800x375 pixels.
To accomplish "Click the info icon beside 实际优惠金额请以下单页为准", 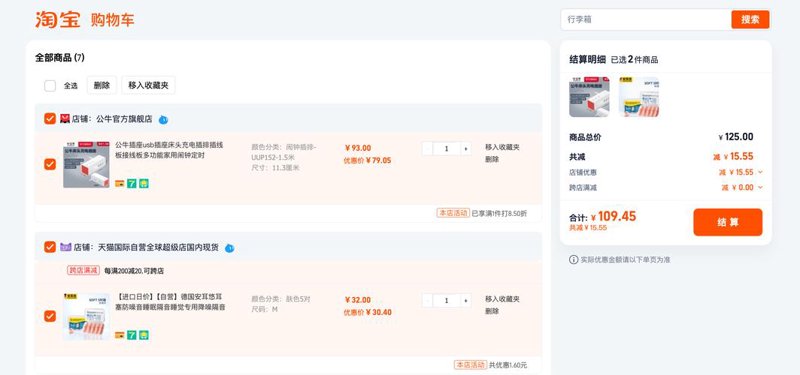I will click(573, 260).
